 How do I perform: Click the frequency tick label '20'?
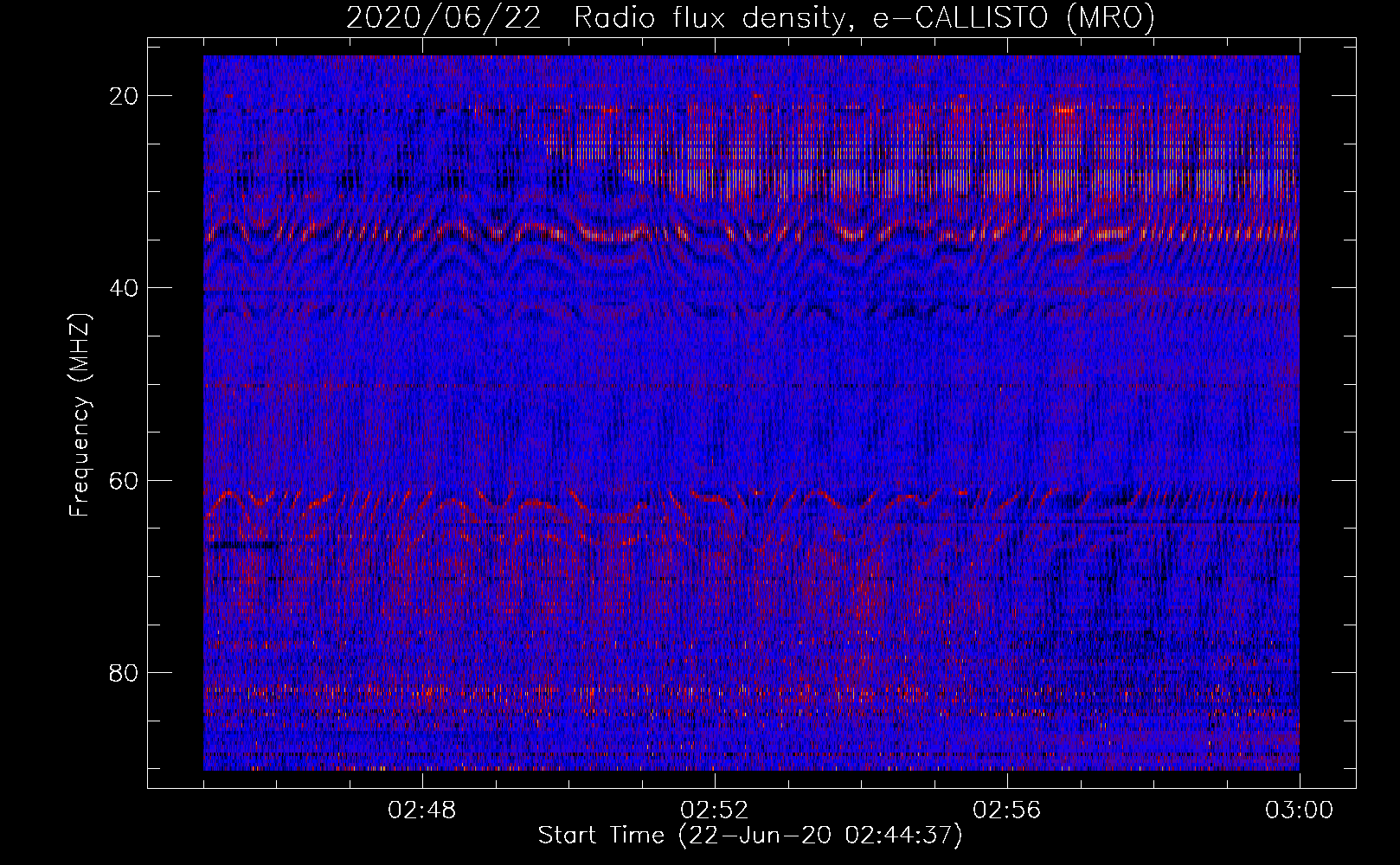tap(125, 96)
